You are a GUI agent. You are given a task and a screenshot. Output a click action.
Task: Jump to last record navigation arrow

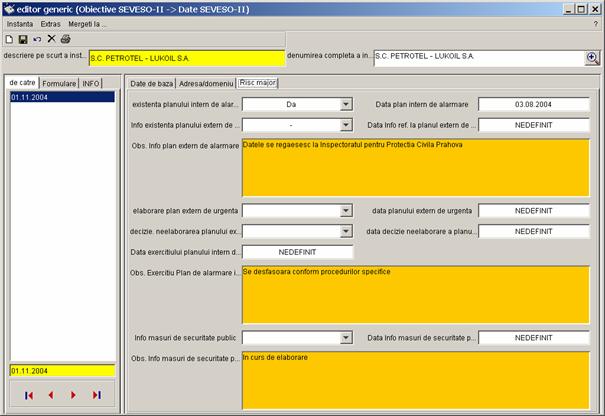pos(96,395)
